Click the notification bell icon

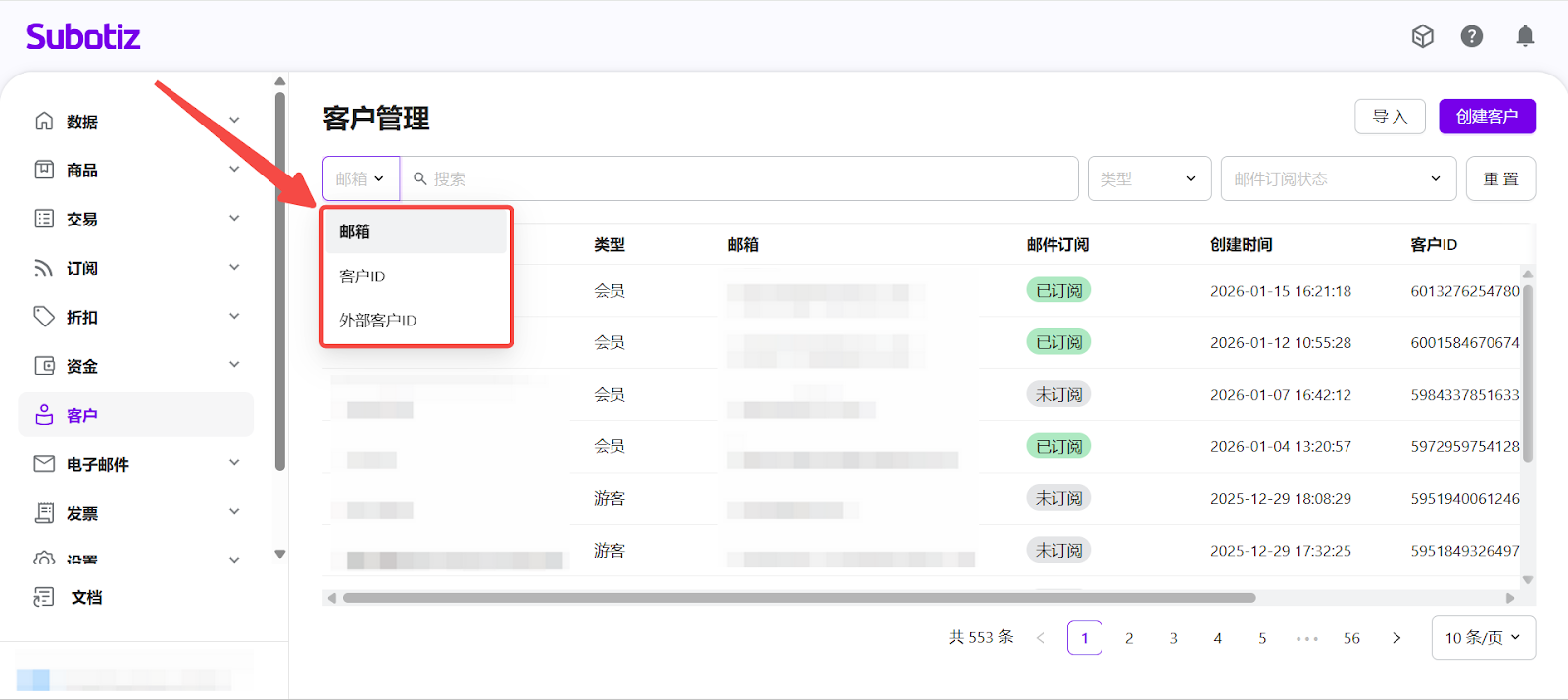[1525, 37]
